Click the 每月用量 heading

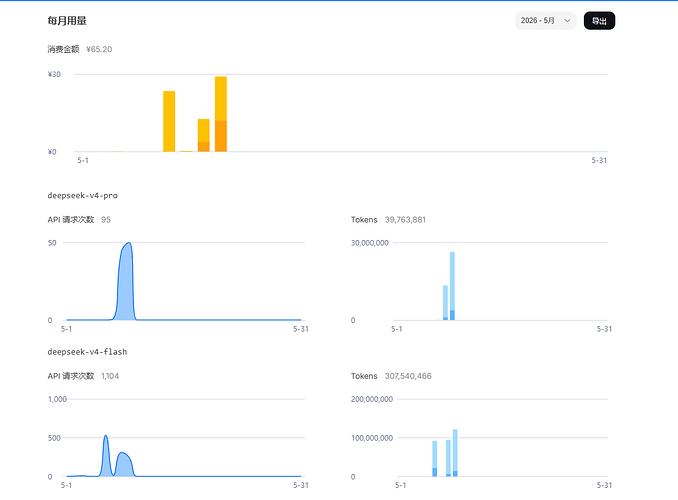click(x=67, y=21)
